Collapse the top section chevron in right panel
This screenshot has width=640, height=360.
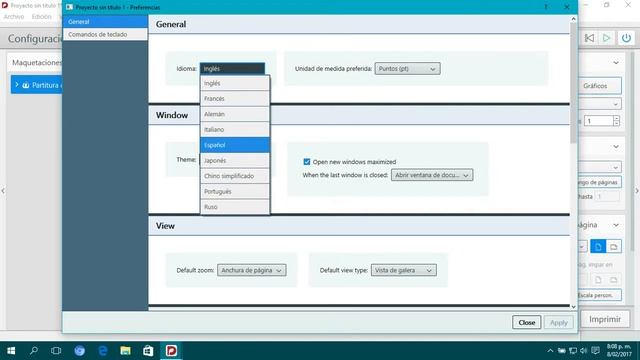(616, 63)
